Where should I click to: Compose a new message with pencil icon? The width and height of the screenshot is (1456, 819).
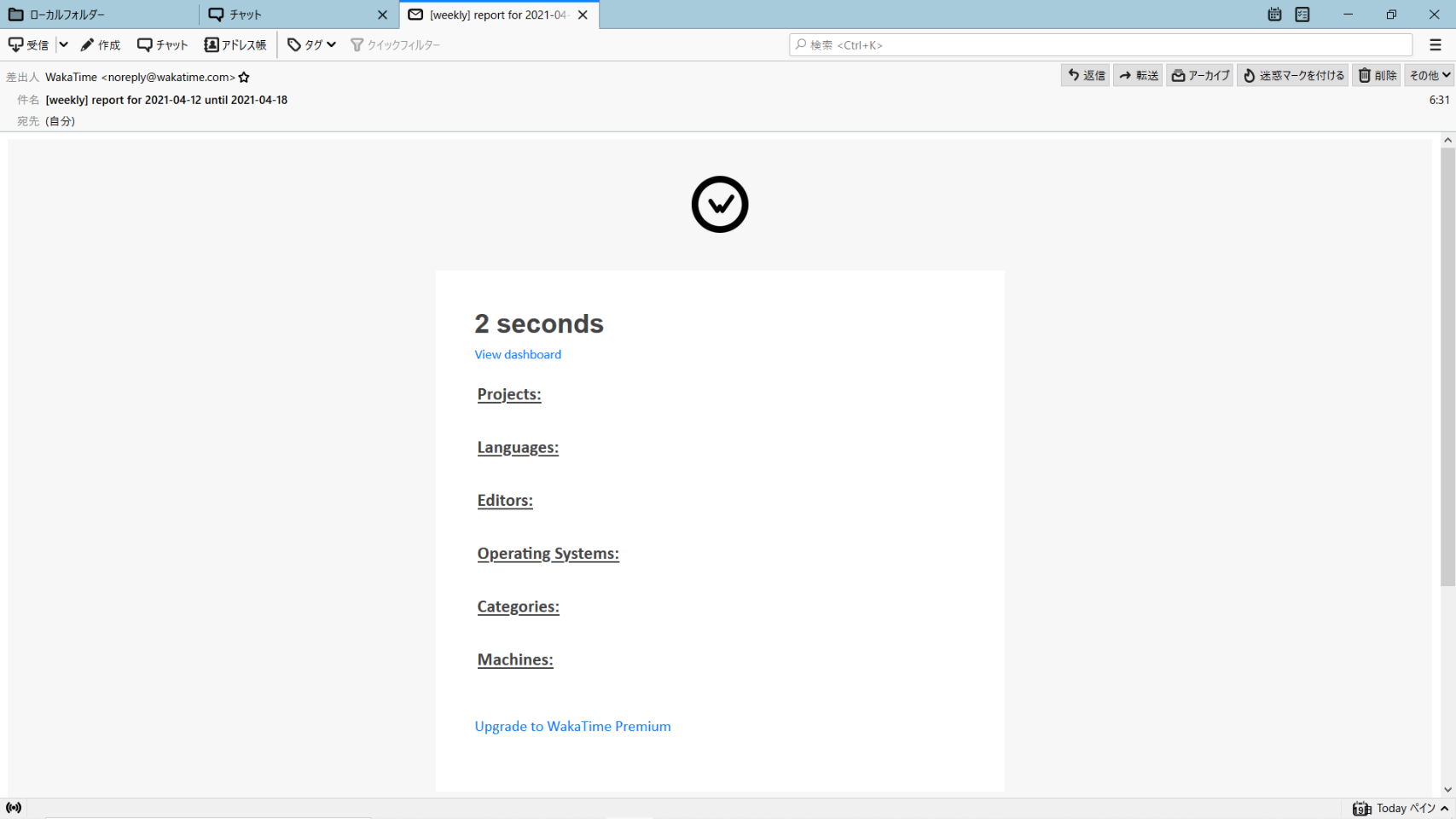[x=101, y=45]
